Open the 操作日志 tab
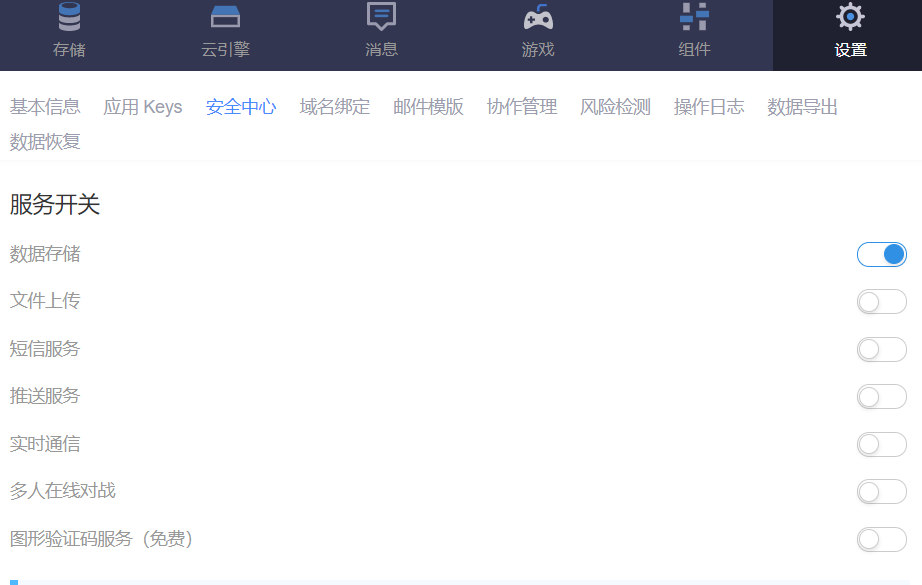The image size is (922, 585). click(x=709, y=107)
